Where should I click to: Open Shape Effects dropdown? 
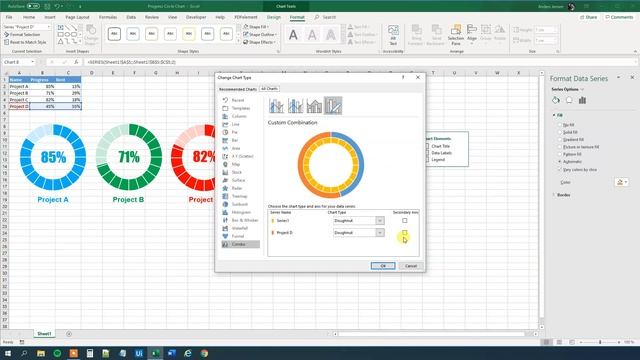tap(260, 42)
